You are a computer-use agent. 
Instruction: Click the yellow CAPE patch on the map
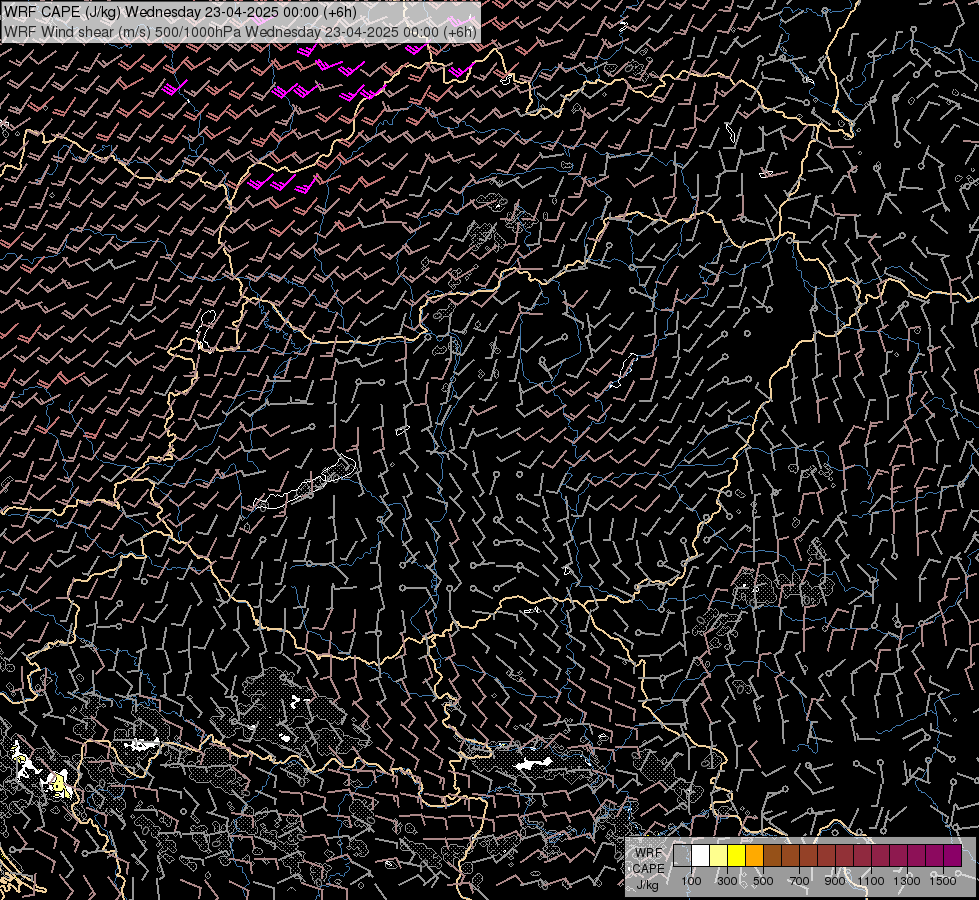[61, 784]
